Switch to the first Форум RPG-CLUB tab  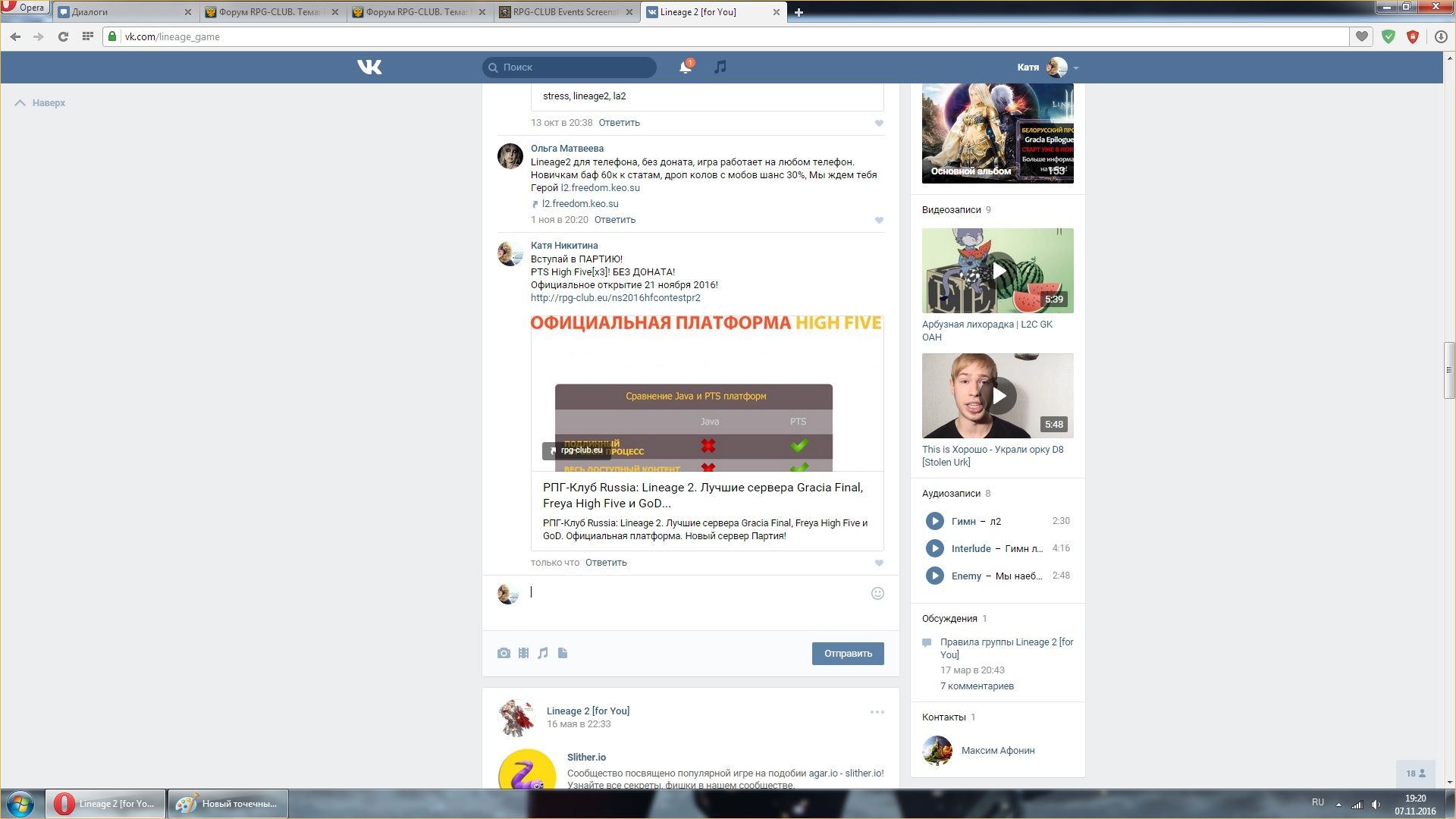point(269,12)
